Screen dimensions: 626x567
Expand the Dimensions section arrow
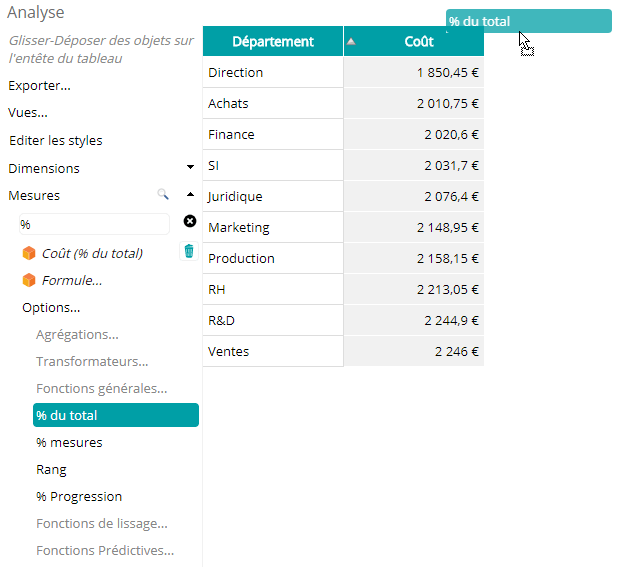point(190,167)
